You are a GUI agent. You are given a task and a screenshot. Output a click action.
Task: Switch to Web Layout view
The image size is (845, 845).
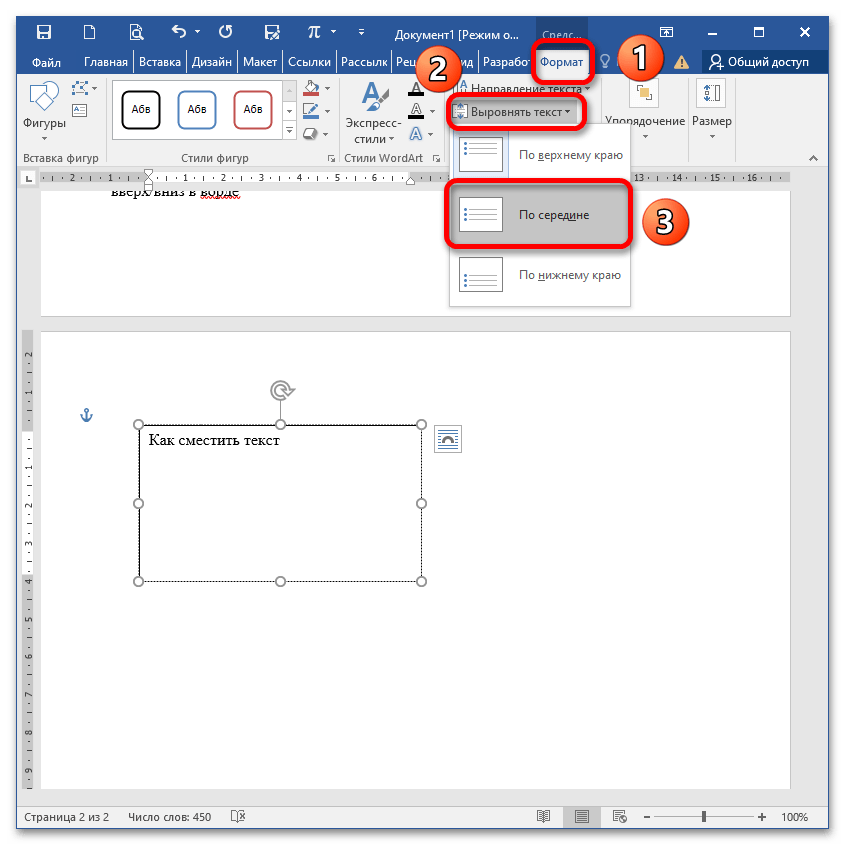click(x=619, y=817)
